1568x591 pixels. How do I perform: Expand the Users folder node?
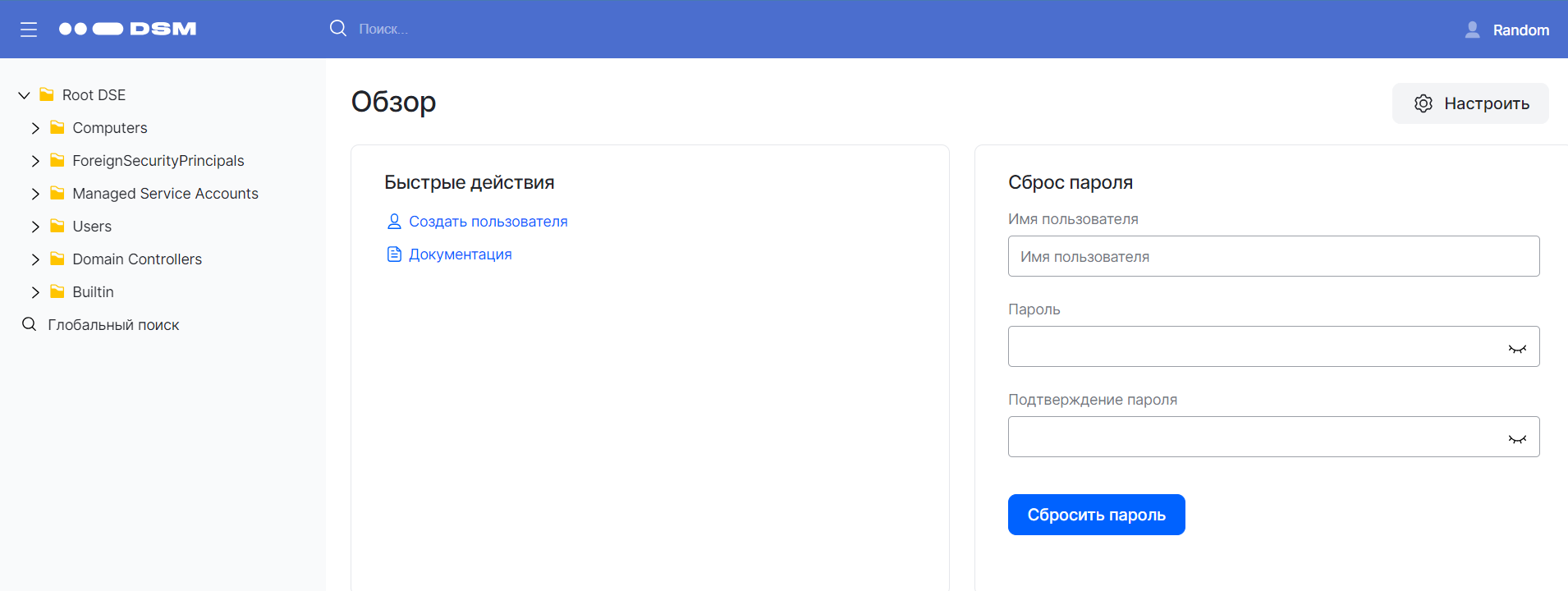click(x=35, y=227)
